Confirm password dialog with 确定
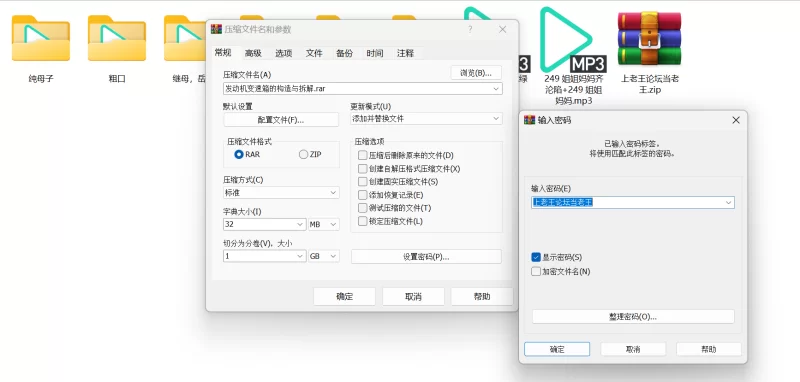The height and width of the screenshot is (382, 800). pyautogui.click(x=557, y=349)
